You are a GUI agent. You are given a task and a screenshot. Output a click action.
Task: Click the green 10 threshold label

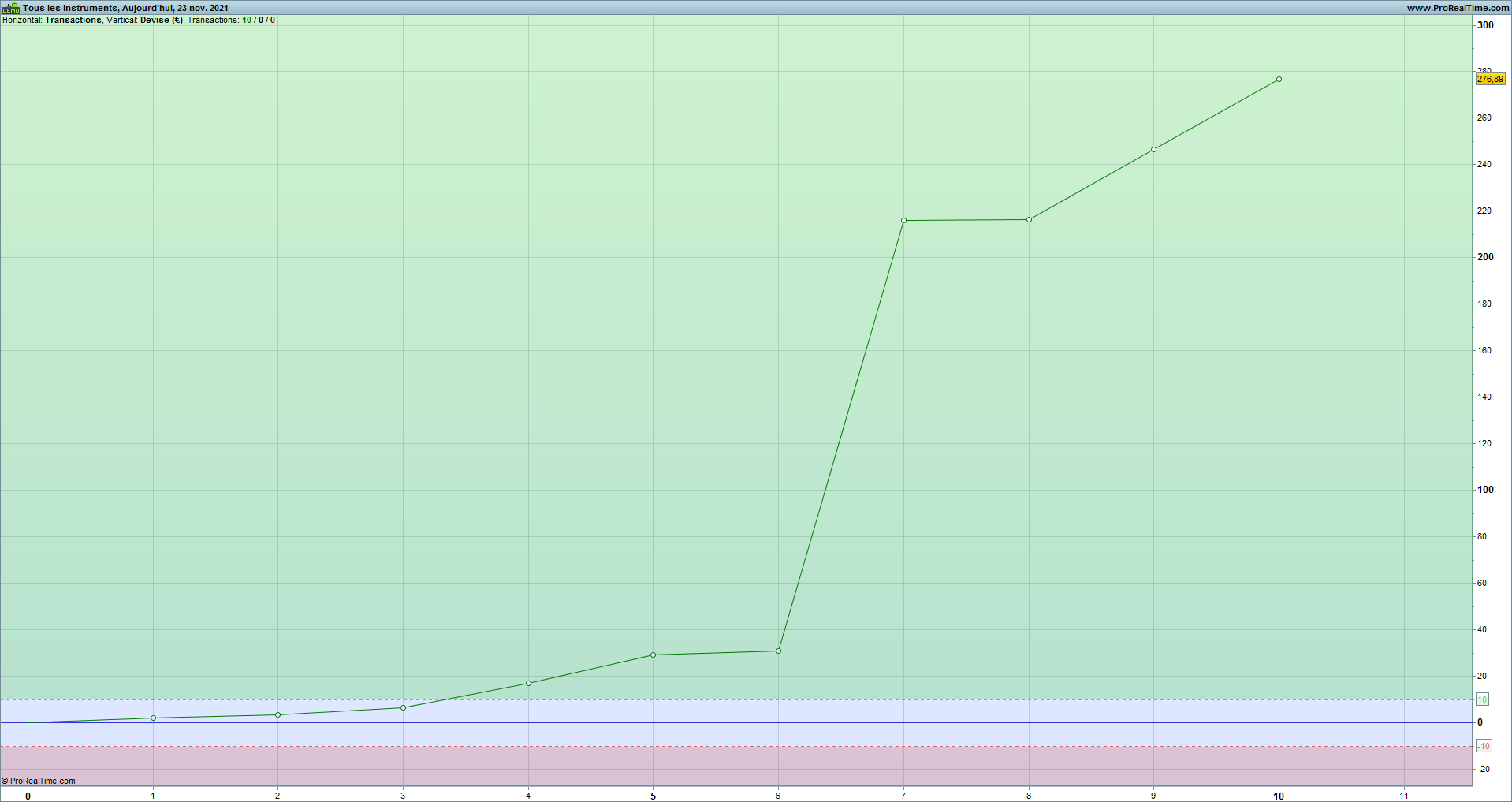(x=1482, y=699)
